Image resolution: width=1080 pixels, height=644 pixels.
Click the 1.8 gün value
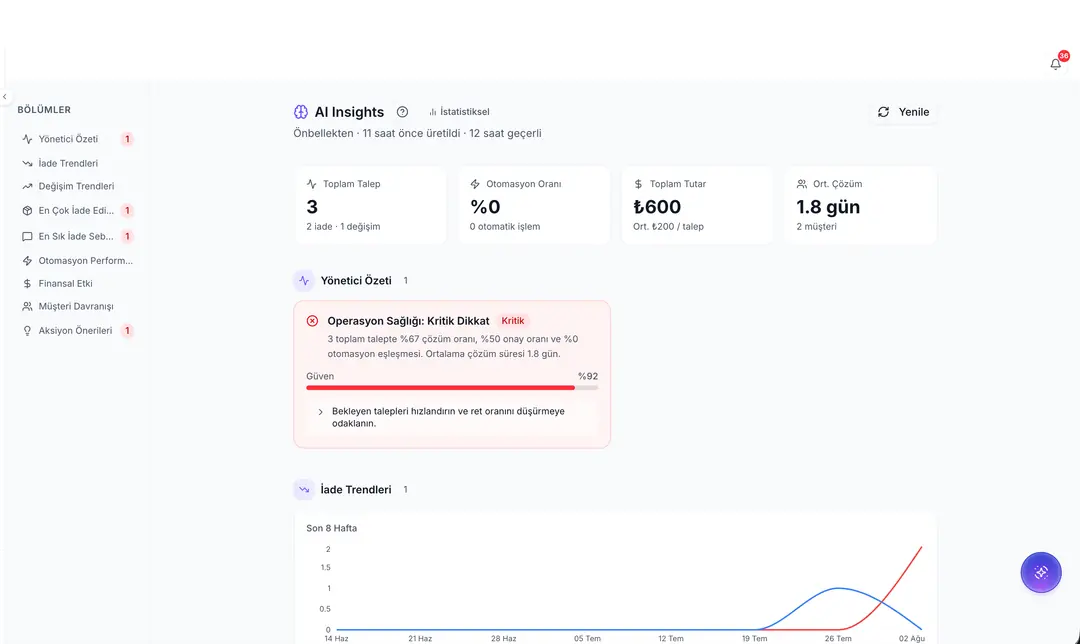click(x=828, y=207)
